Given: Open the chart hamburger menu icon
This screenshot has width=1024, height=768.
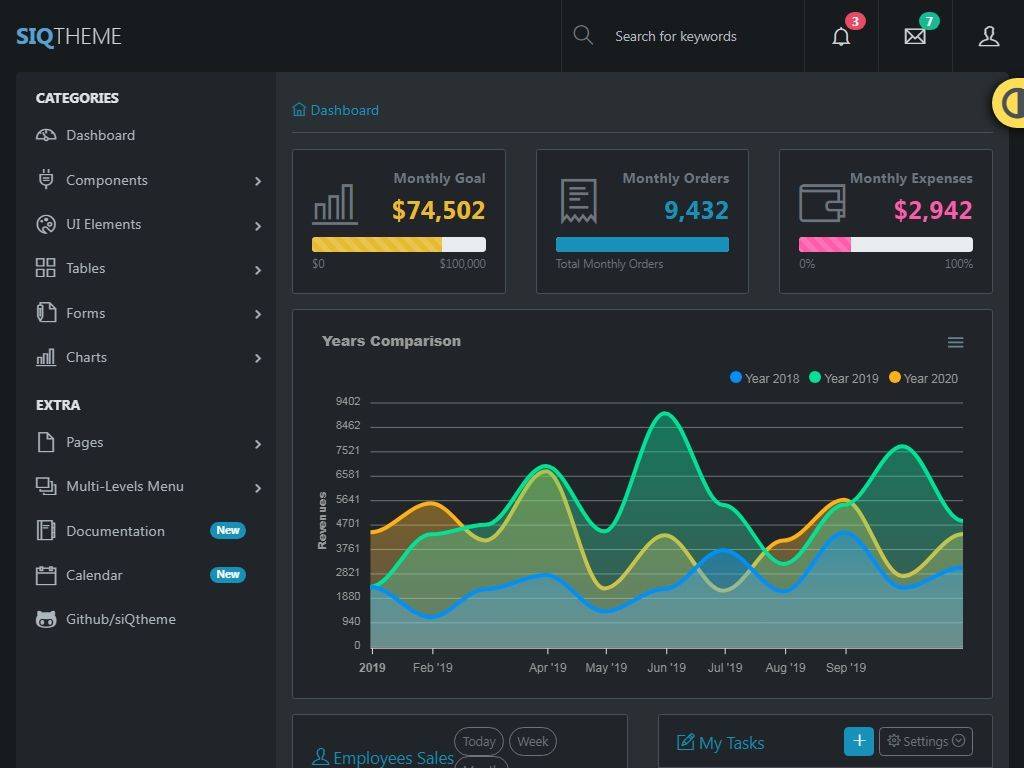Looking at the screenshot, I should coord(955,343).
